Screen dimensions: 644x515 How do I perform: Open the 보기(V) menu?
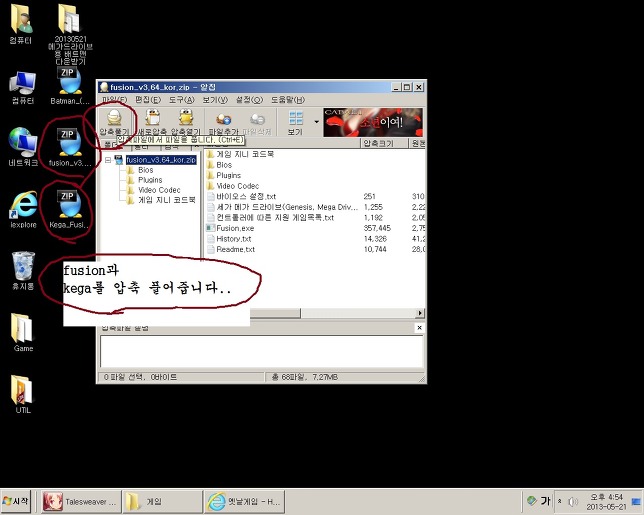215,100
